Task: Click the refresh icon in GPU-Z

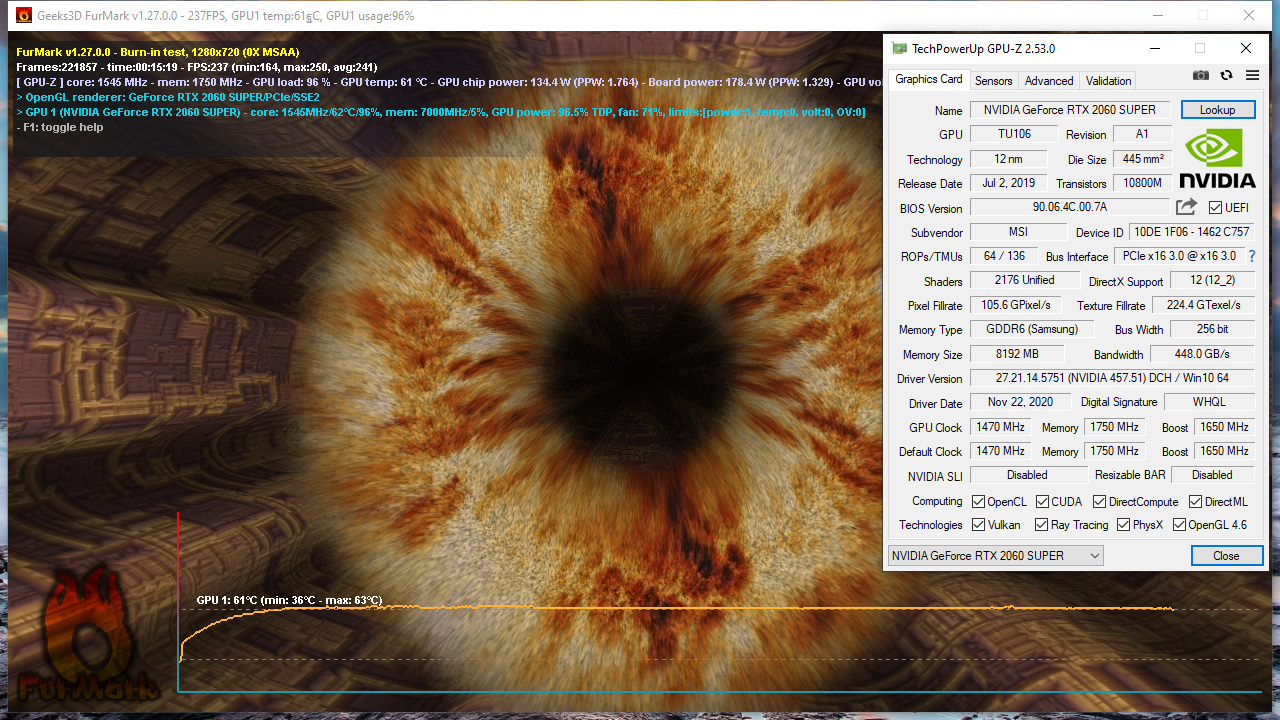Action: 1226,76
